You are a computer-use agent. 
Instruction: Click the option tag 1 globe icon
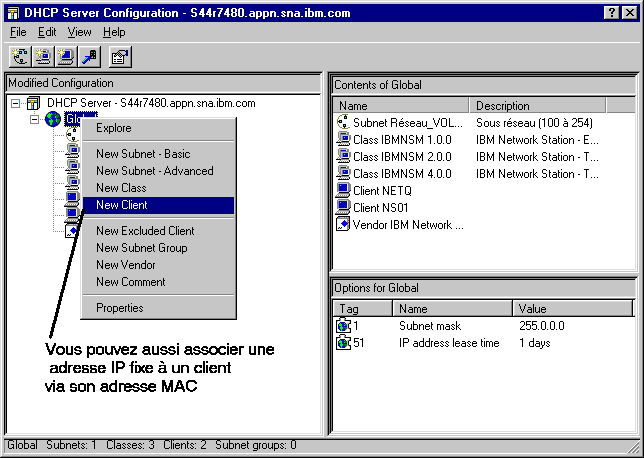(x=343, y=326)
